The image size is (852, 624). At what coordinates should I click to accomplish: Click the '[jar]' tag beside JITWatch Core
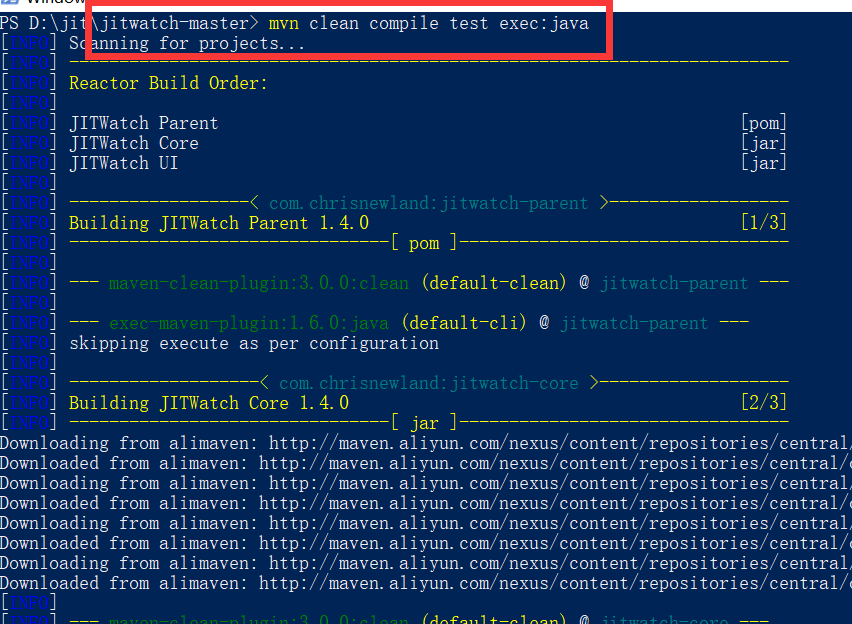tap(764, 143)
